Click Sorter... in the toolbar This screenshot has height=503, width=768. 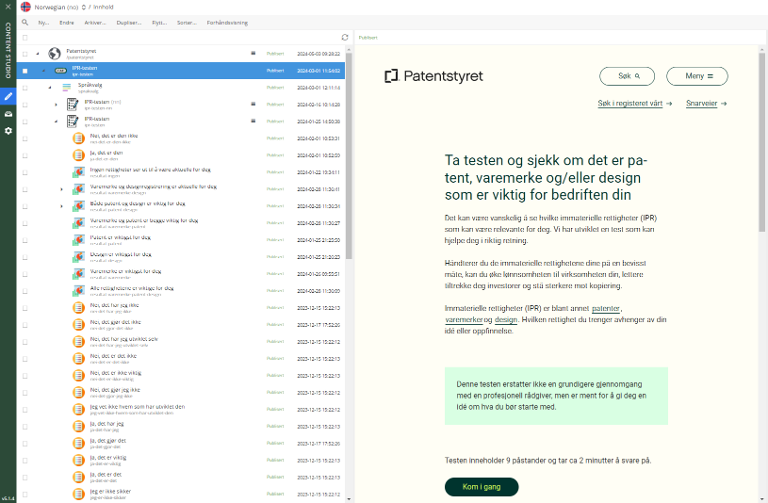(187, 23)
